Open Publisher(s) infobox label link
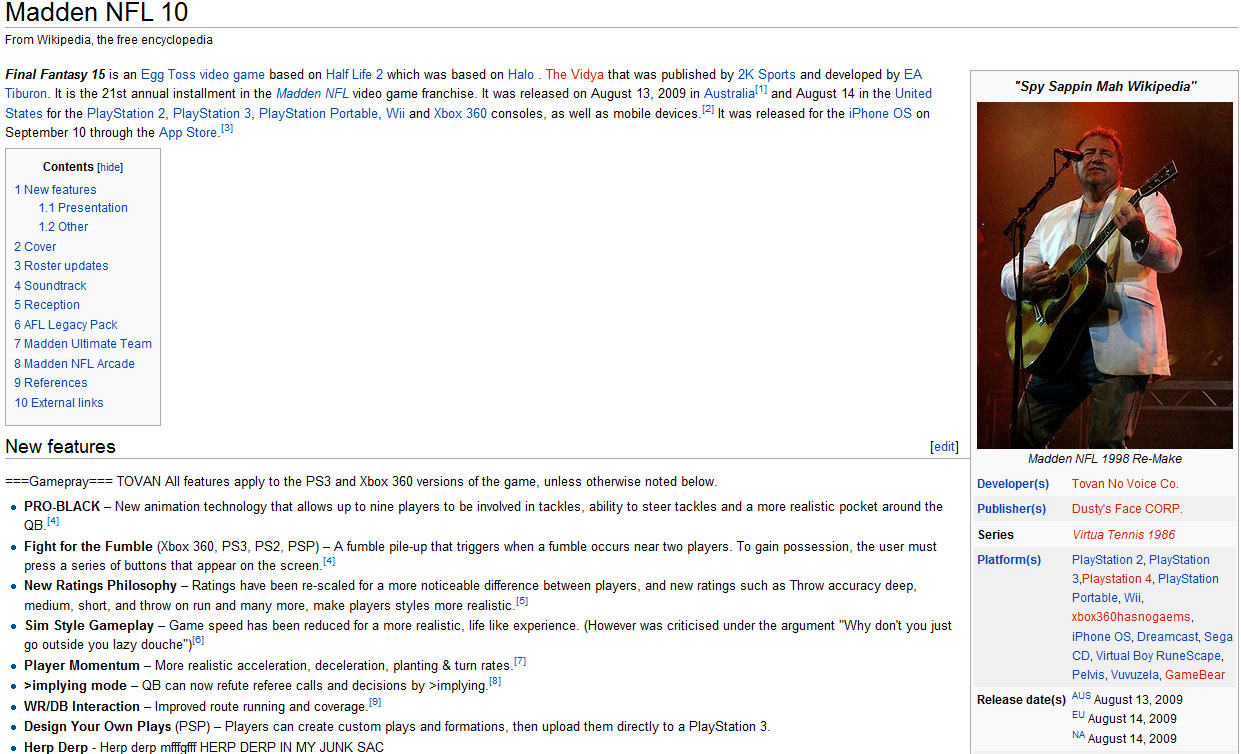Viewport: 1241px width, 754px height. tap(1011, 509)
